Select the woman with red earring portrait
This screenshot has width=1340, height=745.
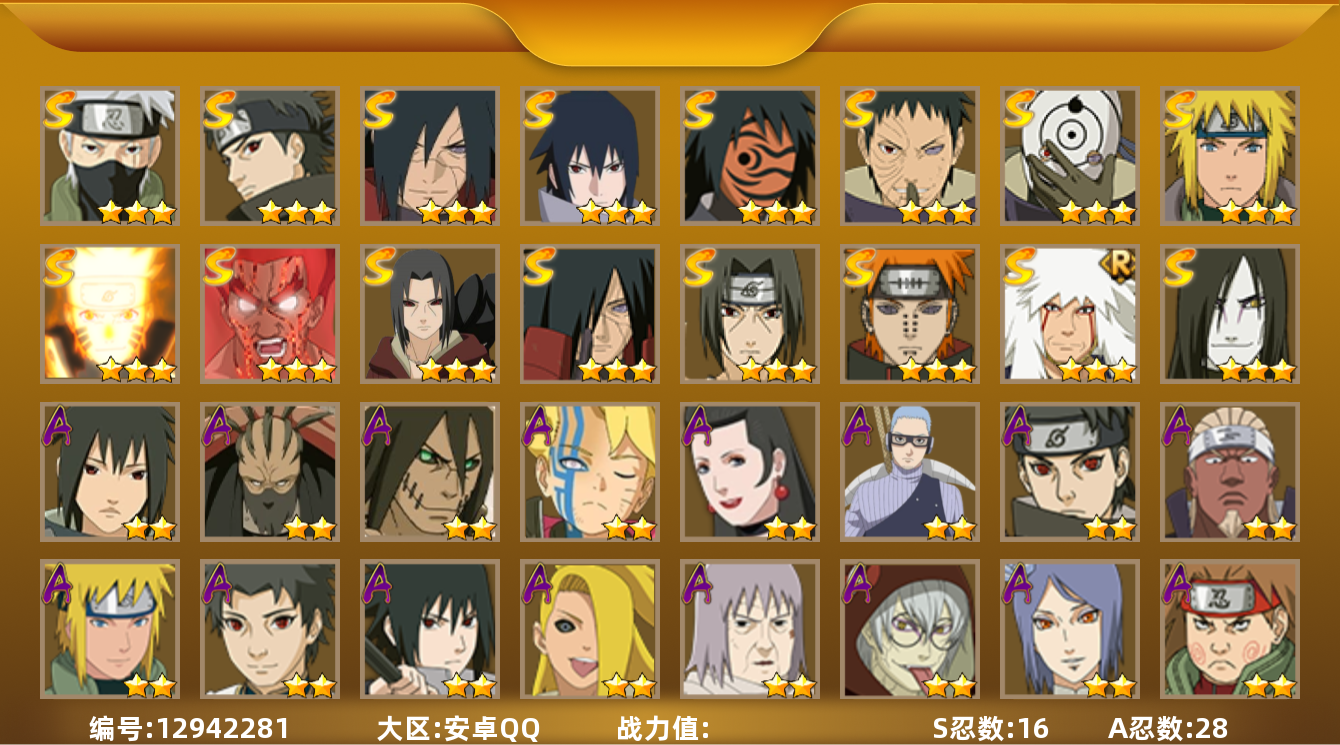coord(749,472)
